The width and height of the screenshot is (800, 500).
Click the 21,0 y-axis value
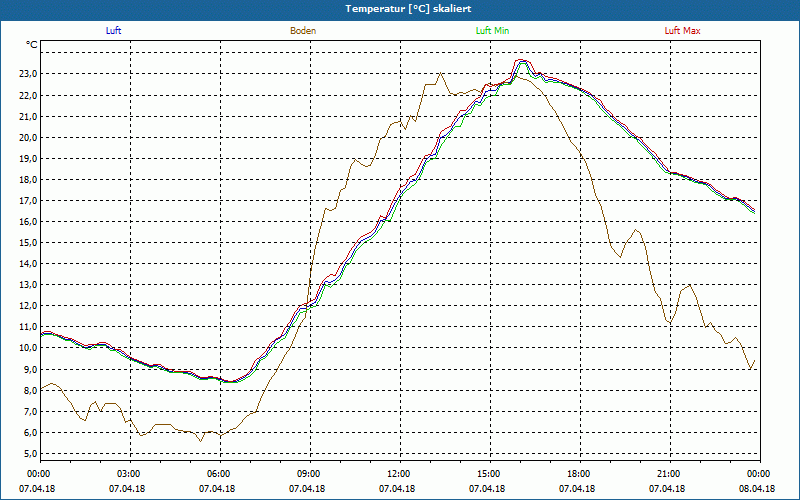click(29, 116)
